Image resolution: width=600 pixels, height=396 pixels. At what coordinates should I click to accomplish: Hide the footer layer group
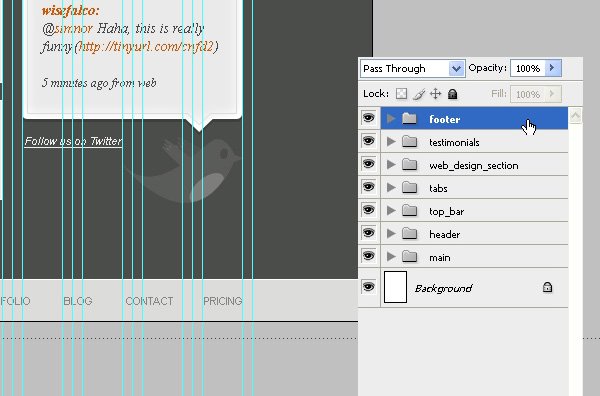[368, 118]
